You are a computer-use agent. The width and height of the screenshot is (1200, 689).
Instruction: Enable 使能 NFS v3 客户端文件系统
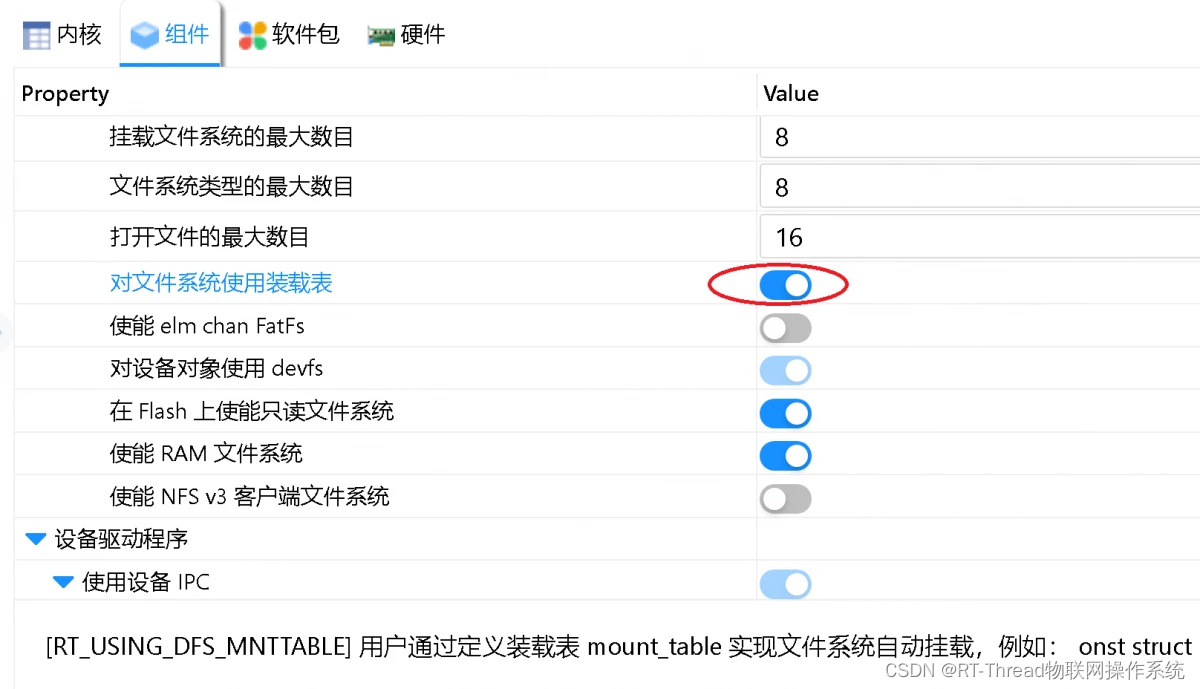click(x=785, y=498)
